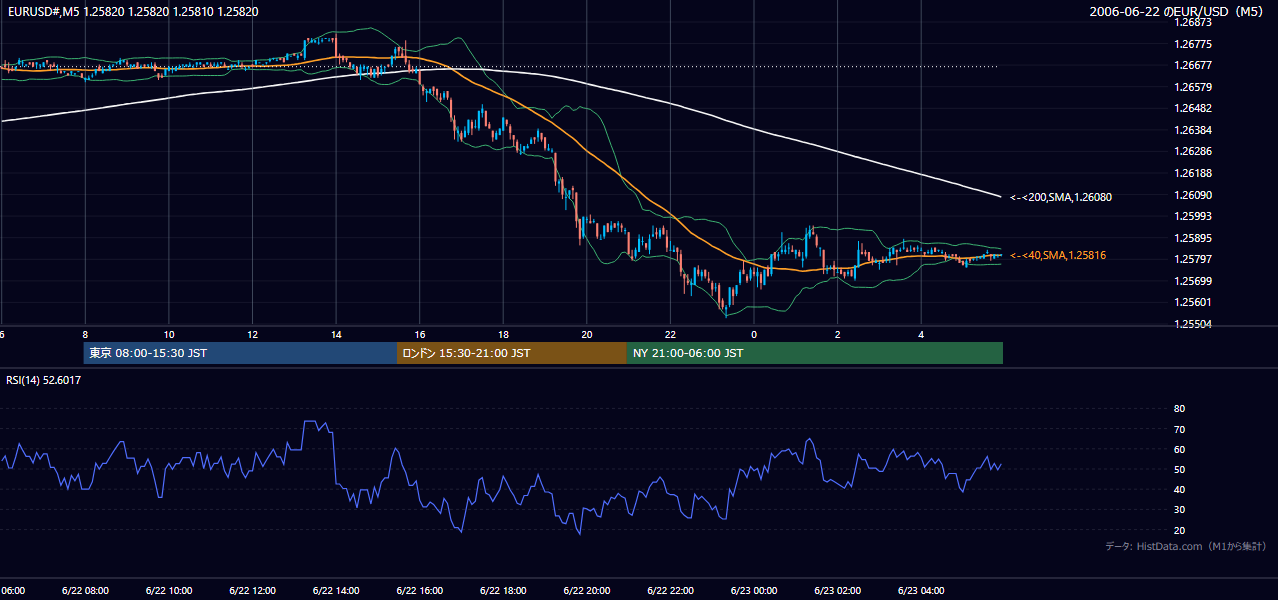Click price axis label 1.26090
The image size is (1278, 600).
click(x=1194, y=195)
